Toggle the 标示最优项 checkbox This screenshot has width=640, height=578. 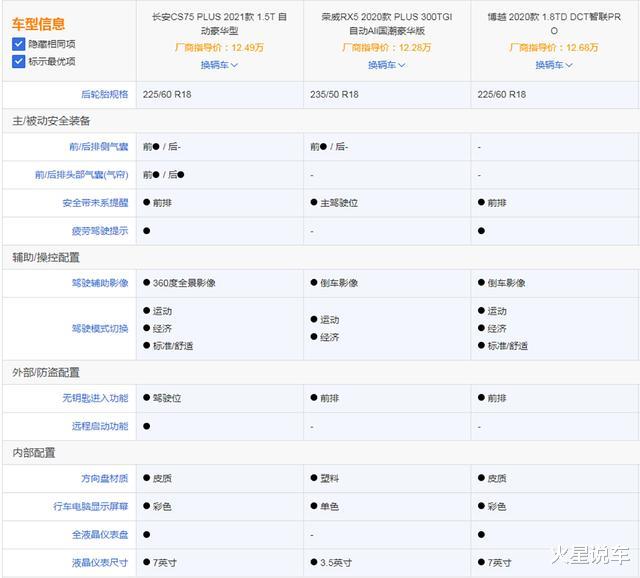point(18,61)
